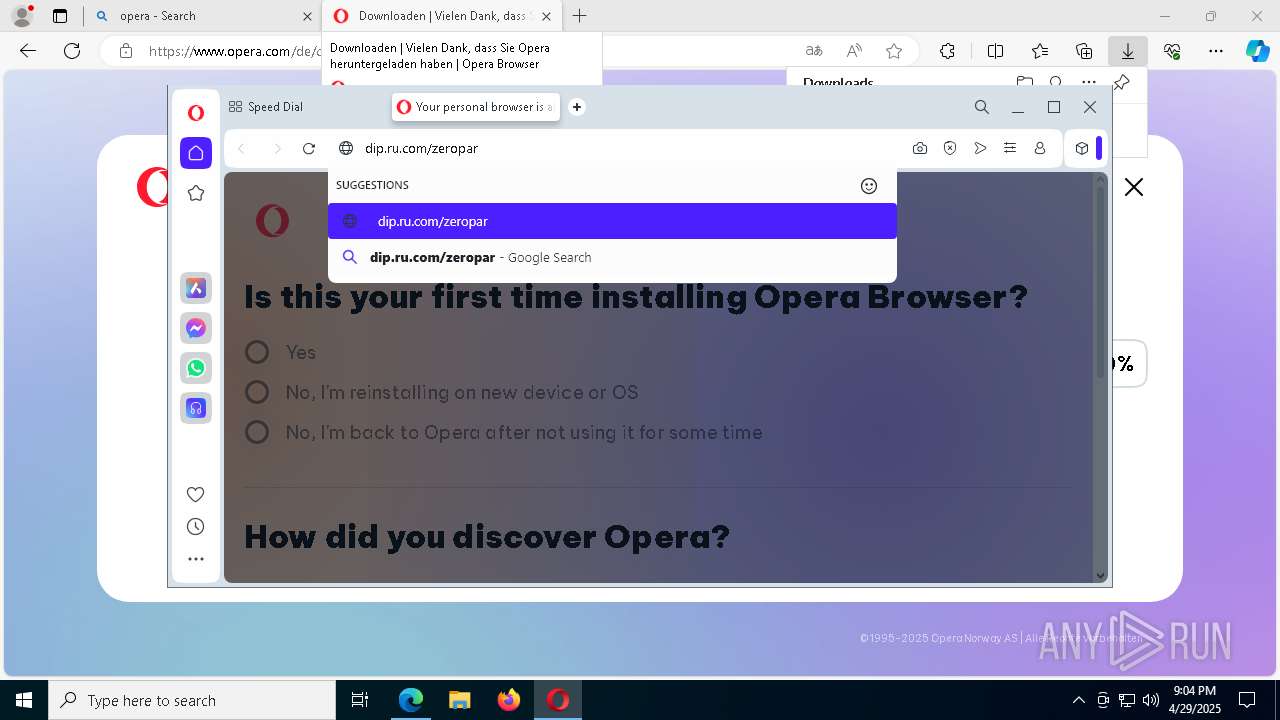The width and height of the screenshot is (1280, 720).
Task: Take a snapshot with Opera camera icon
Action: [x=920, y=148]
